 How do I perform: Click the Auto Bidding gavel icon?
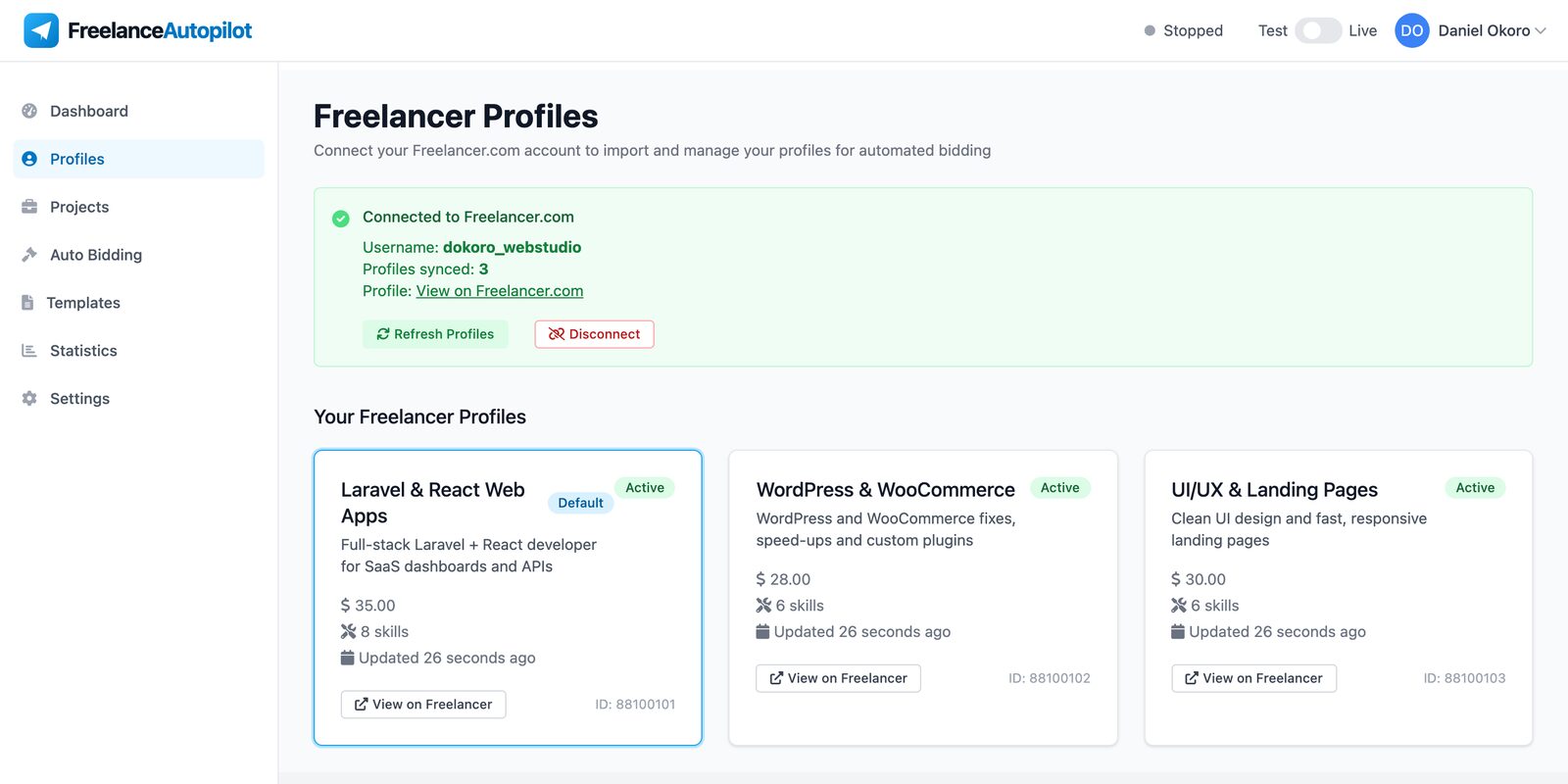pos(29,255)
